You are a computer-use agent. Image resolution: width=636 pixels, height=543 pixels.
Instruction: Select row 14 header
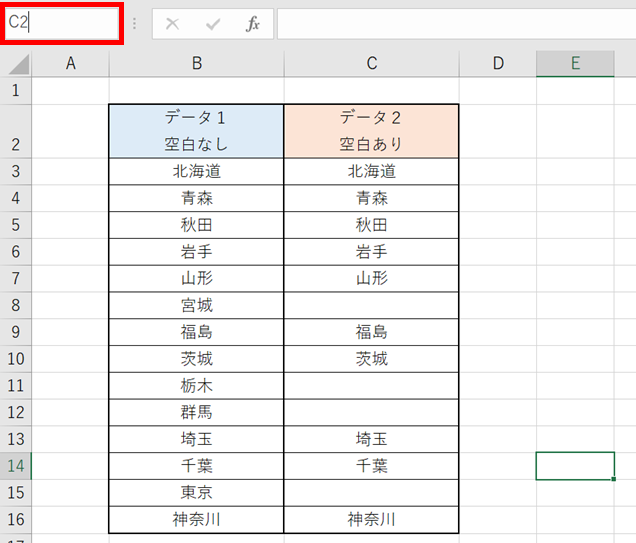(x=15, y=466)
